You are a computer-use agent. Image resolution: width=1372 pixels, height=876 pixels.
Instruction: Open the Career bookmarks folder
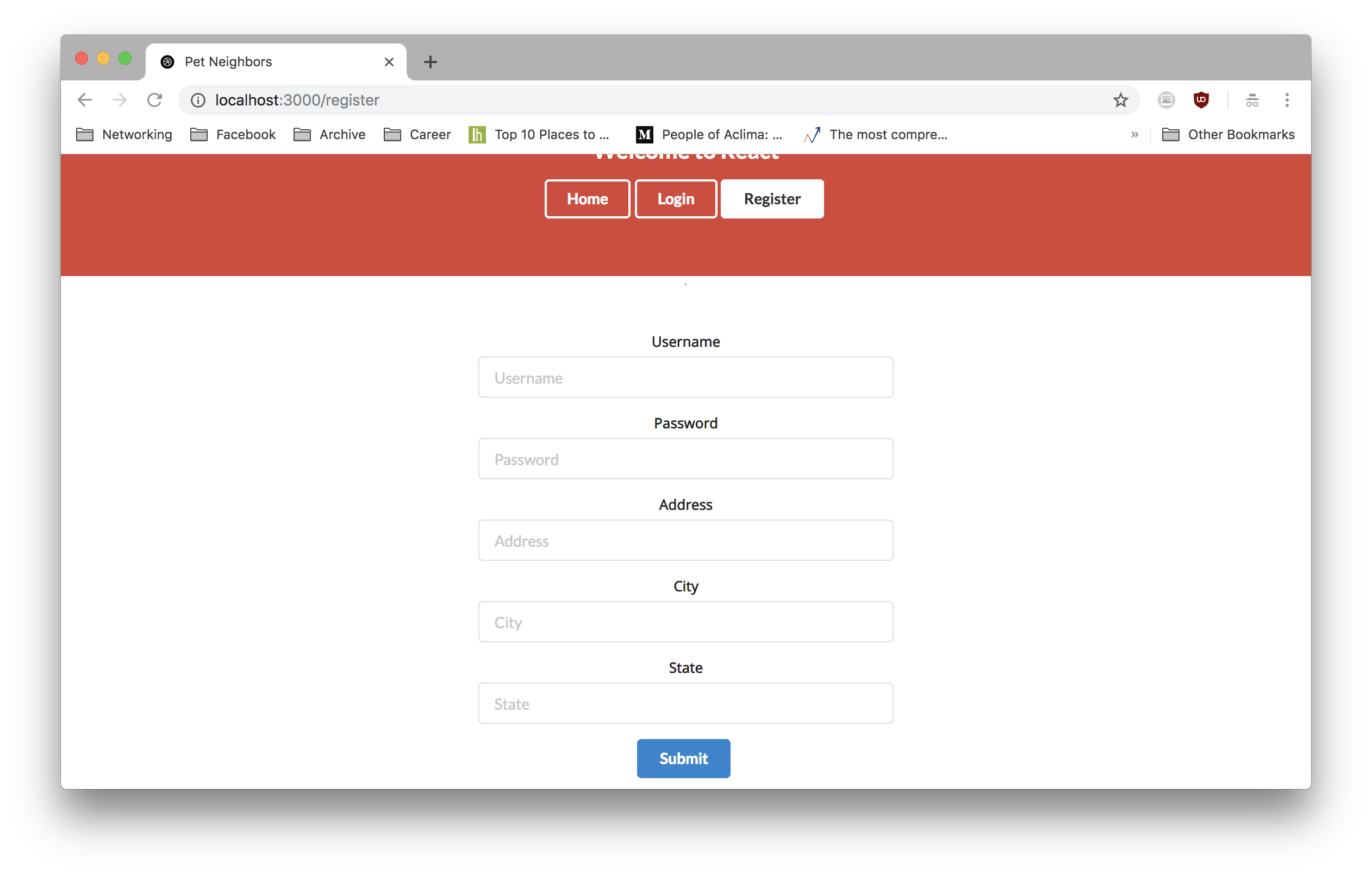coord(417,134)
